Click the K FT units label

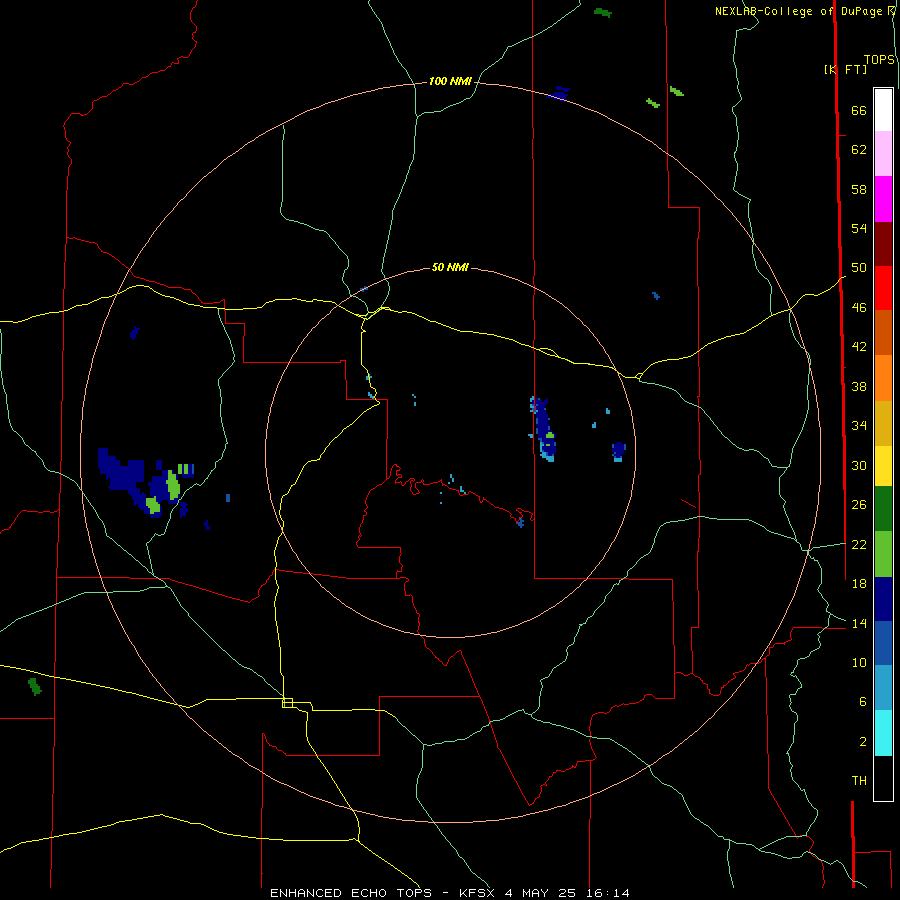(x=845, y=70)
